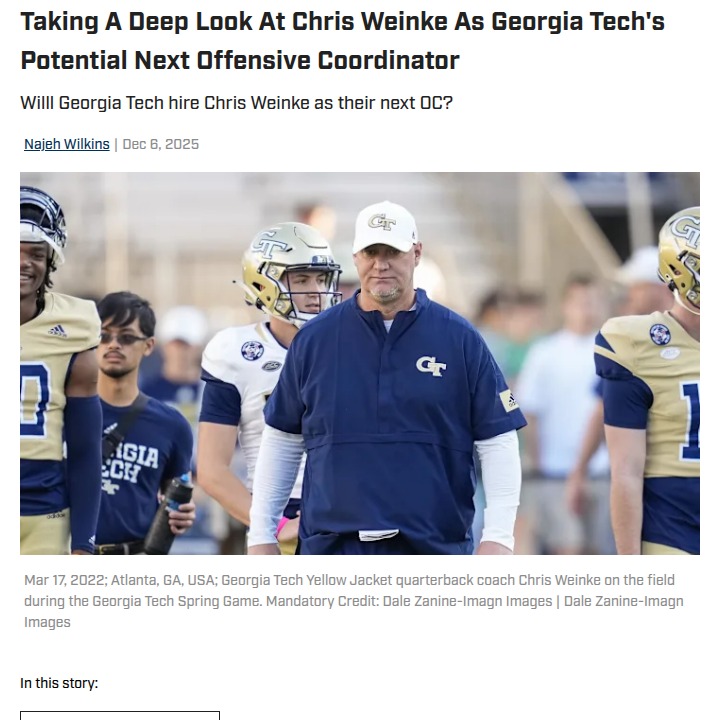The width and height of the screenshot is (720, 720).
Task: Open author Najeh Wilkins' profile link
Action: coord(67,144)
